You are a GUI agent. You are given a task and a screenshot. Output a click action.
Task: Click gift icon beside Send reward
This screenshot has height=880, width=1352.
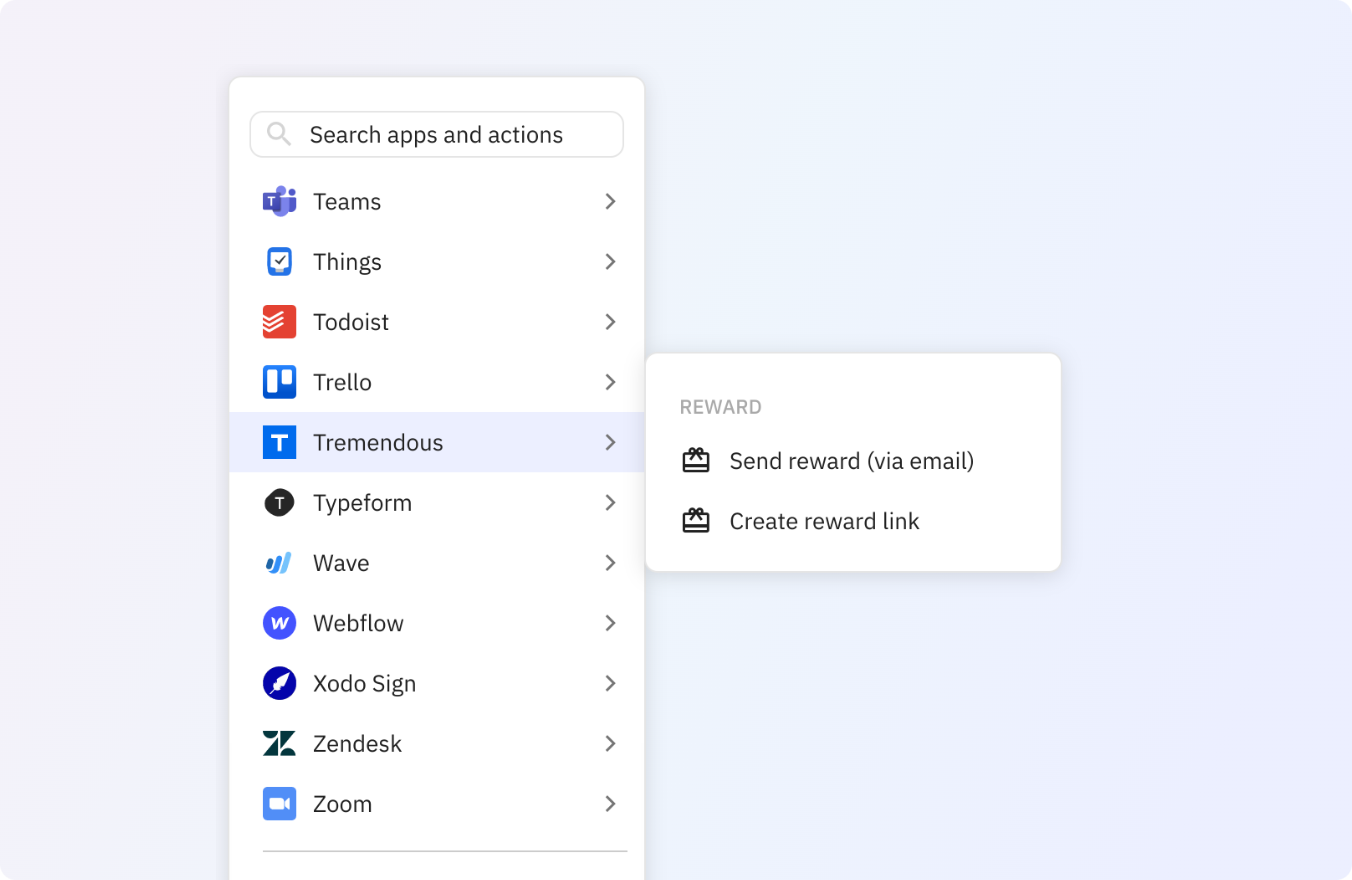pyautogui.click(x=696, y=461)
